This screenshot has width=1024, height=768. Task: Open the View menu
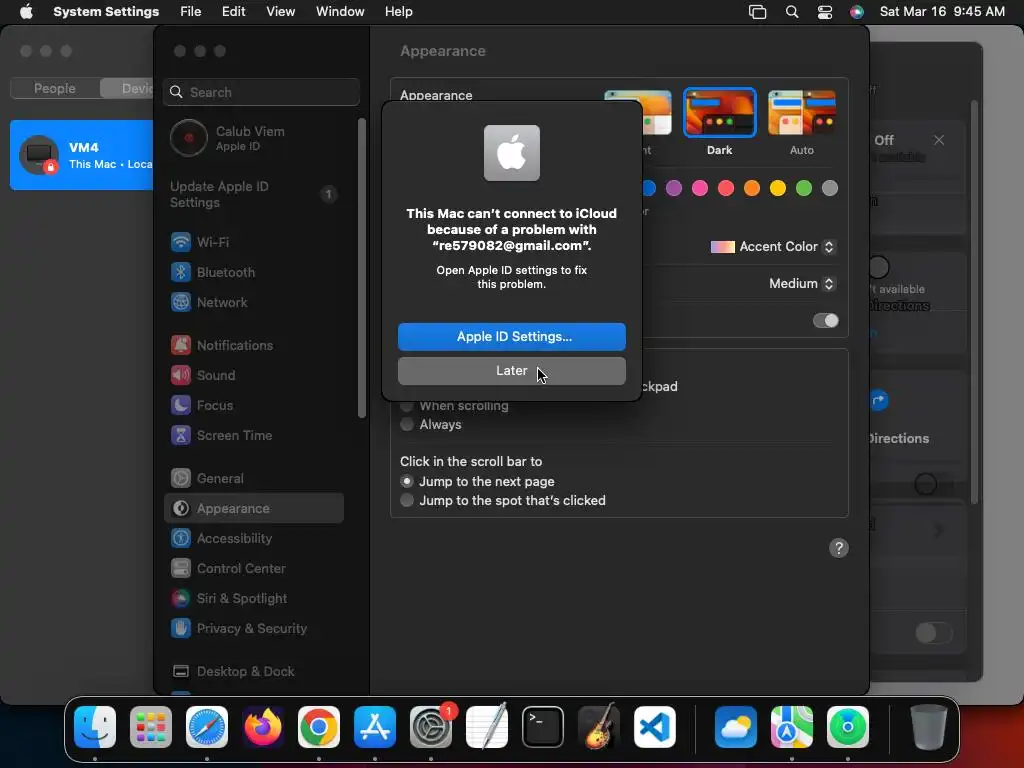(x=280, y=12)
